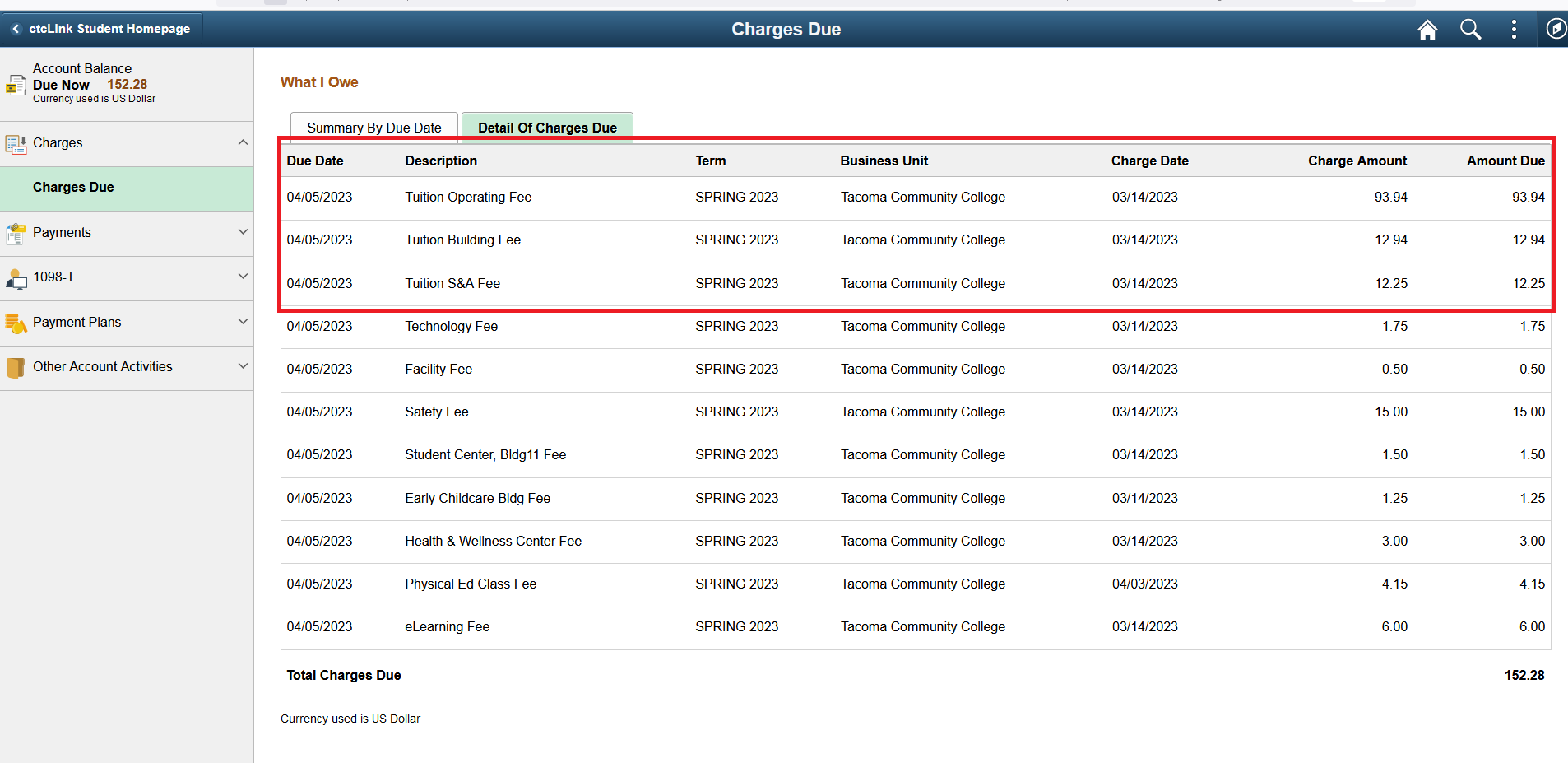
Task: Click the Payment Plans coins icon
Action: click(x=16, y=323)
